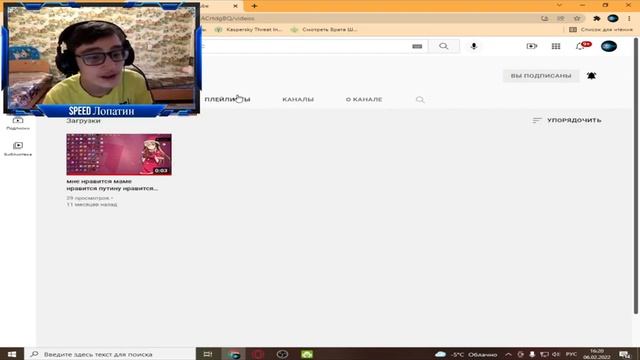Open the taskbar clock and date

tap(597, 354)
